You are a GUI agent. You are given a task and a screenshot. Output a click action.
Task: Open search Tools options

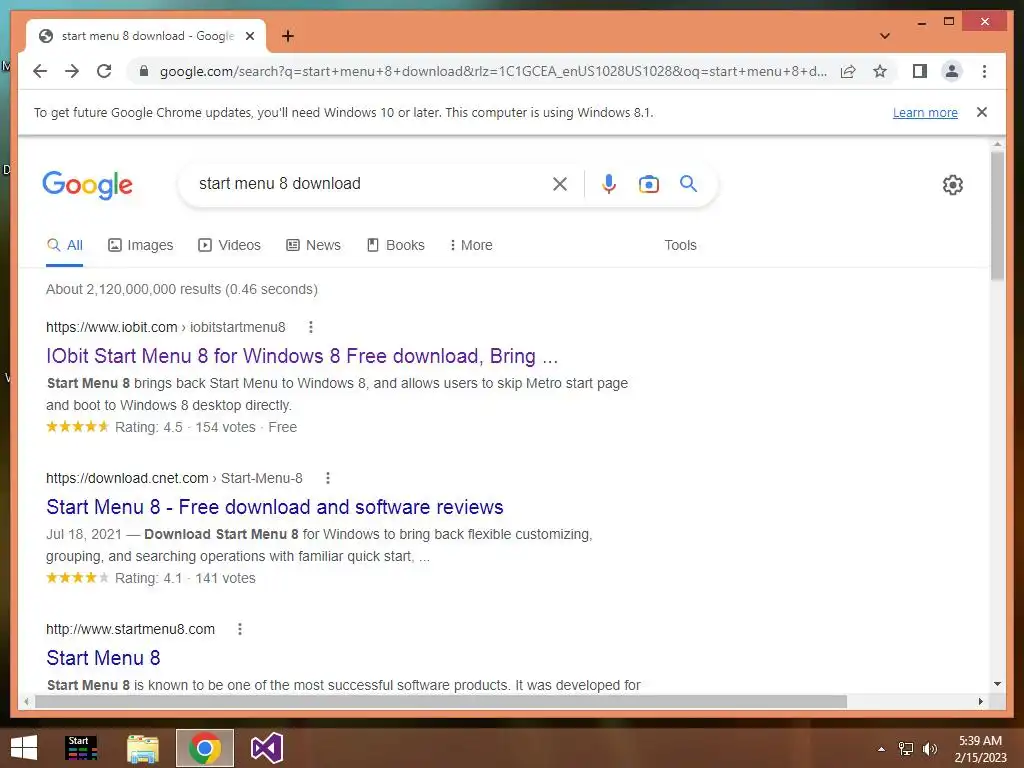[680, 246]
